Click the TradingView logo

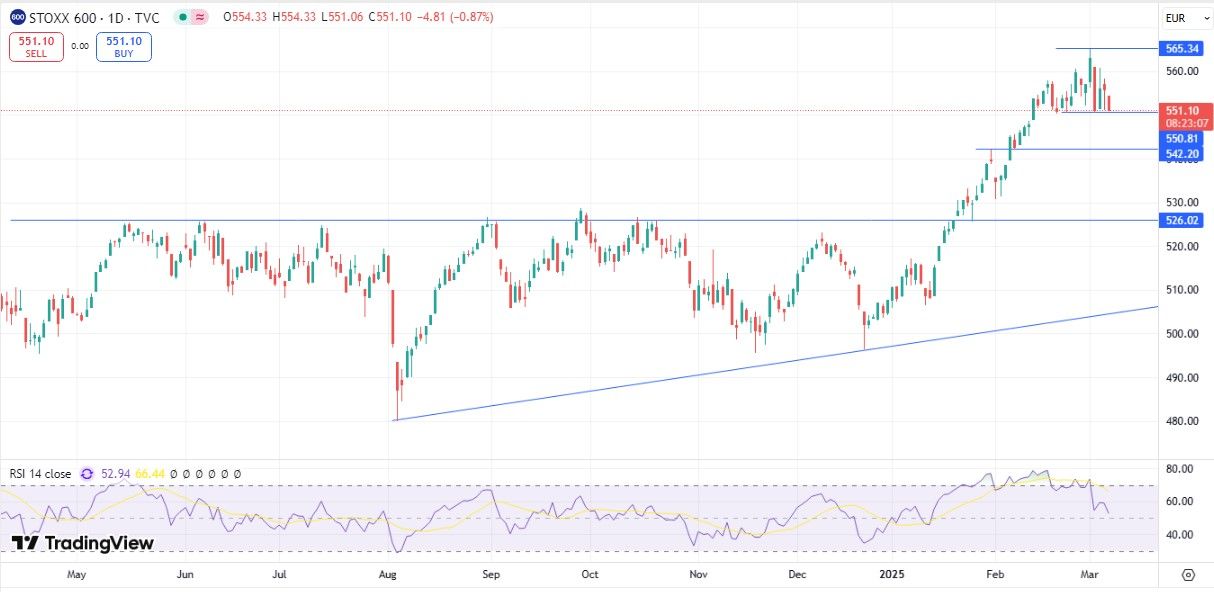[83, 543]
